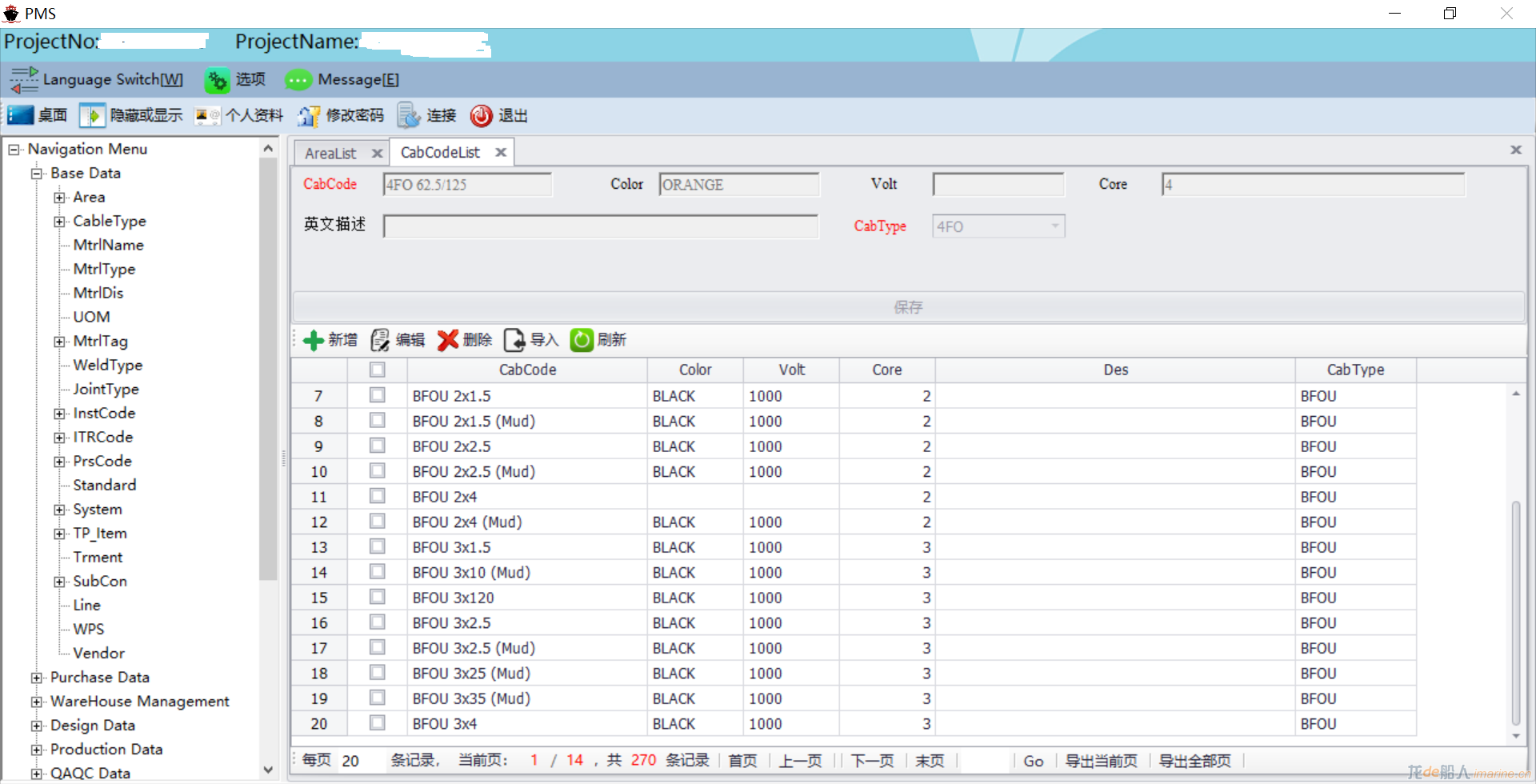
Task: Click the green plus 新增 icon
Action: click(x=314, y=340)
